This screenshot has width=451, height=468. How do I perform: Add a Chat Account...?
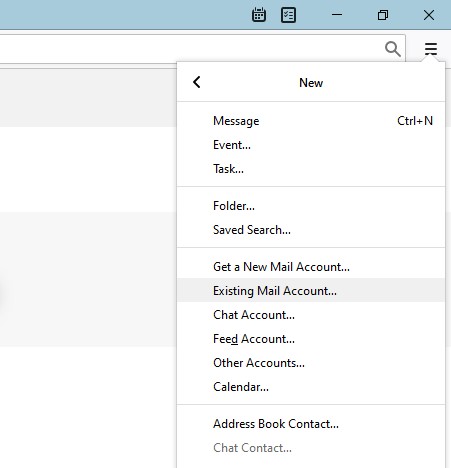click(311, 315)
